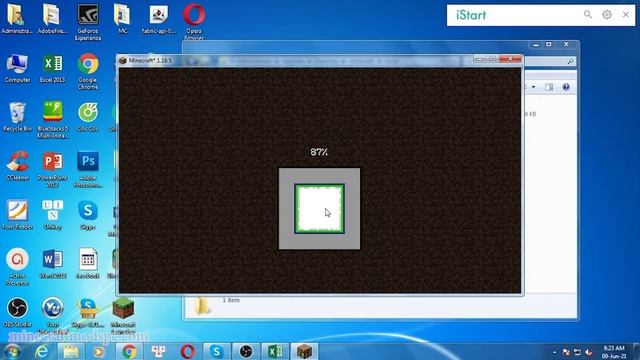Select the Google Chrome desktop shortcut

click(x=88, y=71)
